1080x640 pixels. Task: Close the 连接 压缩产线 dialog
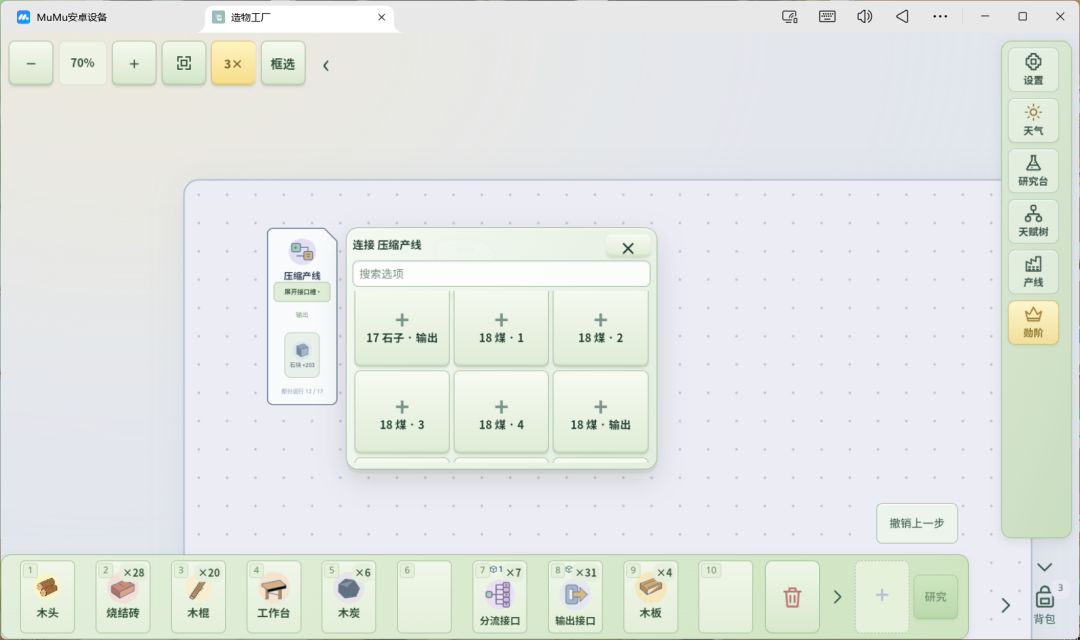627,248
